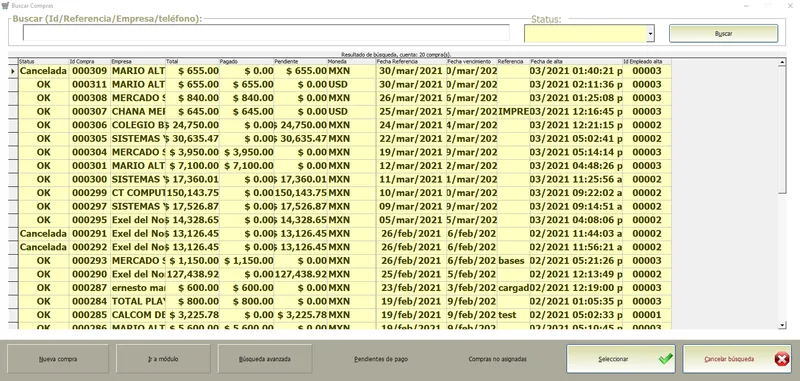Click the Id Empleado alta column header
Image resolution: width=800 pixels, height=381 pixels.
(647, 61)
